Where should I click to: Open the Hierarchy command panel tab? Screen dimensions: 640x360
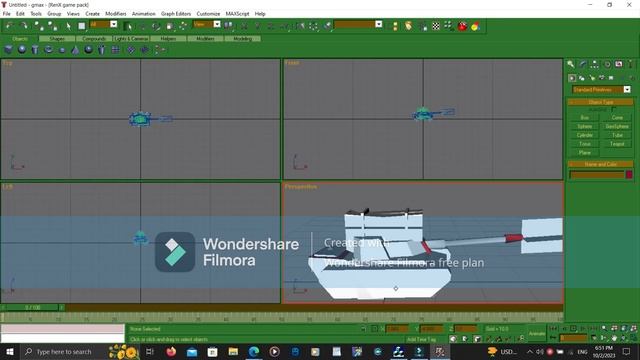[x=595, y=64]
